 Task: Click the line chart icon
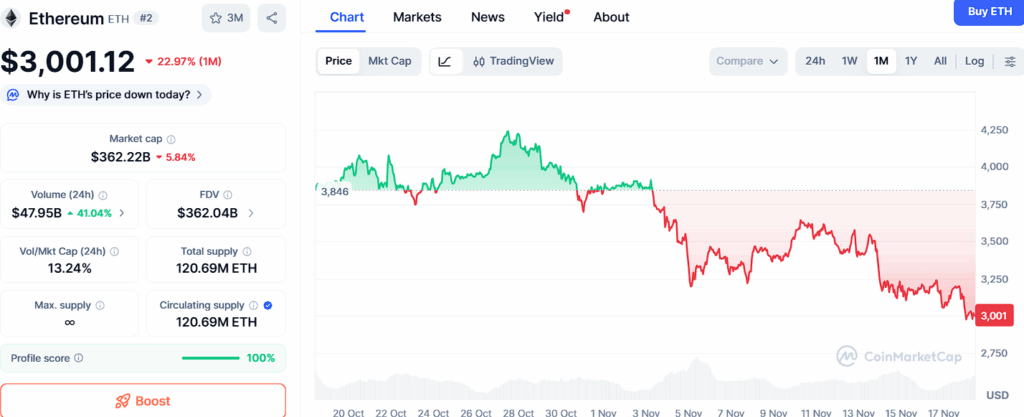445,61
